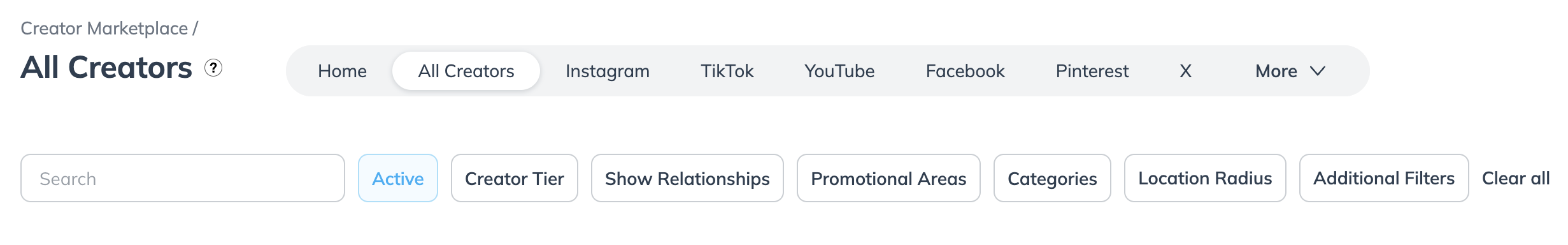Open the X platform tab
The height and width of the screenshot is (245, 1568).
tap(1185, 71)
